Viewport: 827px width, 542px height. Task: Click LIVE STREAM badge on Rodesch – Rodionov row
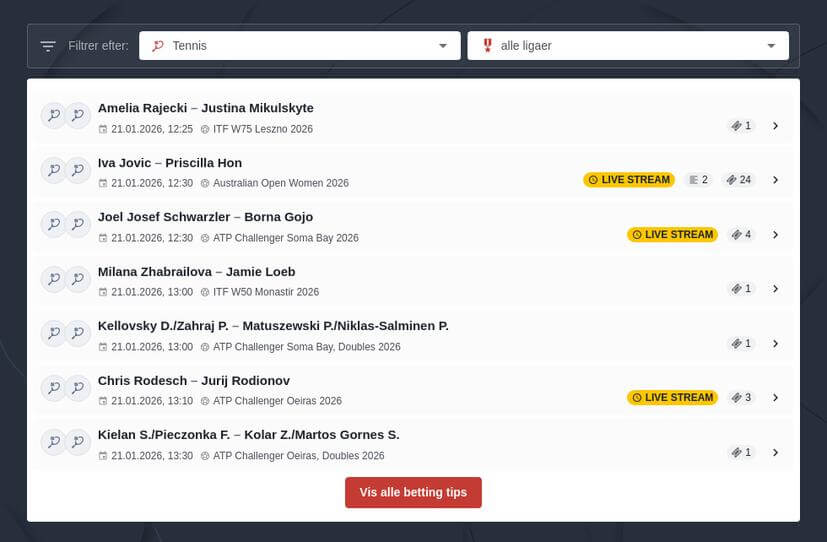(672, 398)
